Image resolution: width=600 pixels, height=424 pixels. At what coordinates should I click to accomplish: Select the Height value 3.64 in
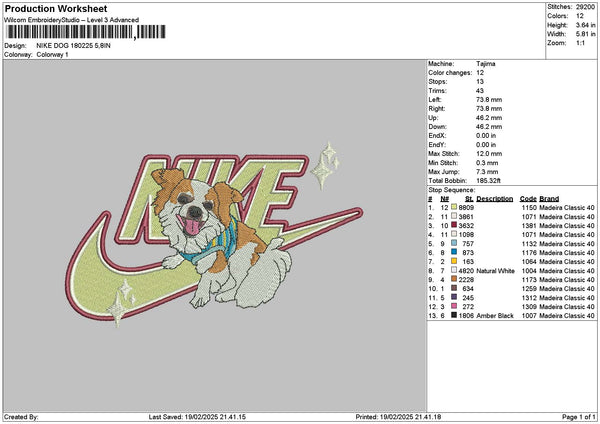[x=585, y=25]
